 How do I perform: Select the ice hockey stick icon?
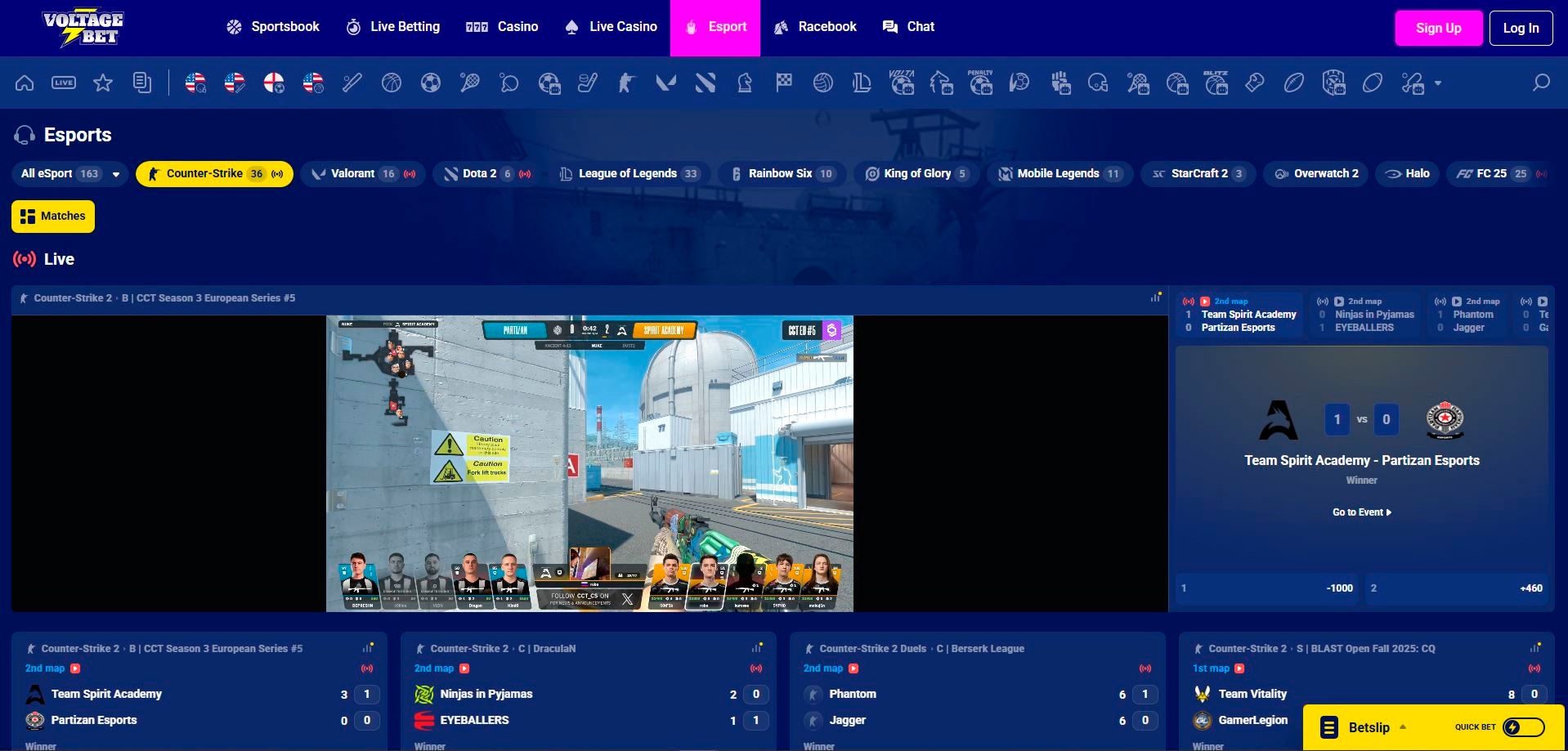coord(588,83)
